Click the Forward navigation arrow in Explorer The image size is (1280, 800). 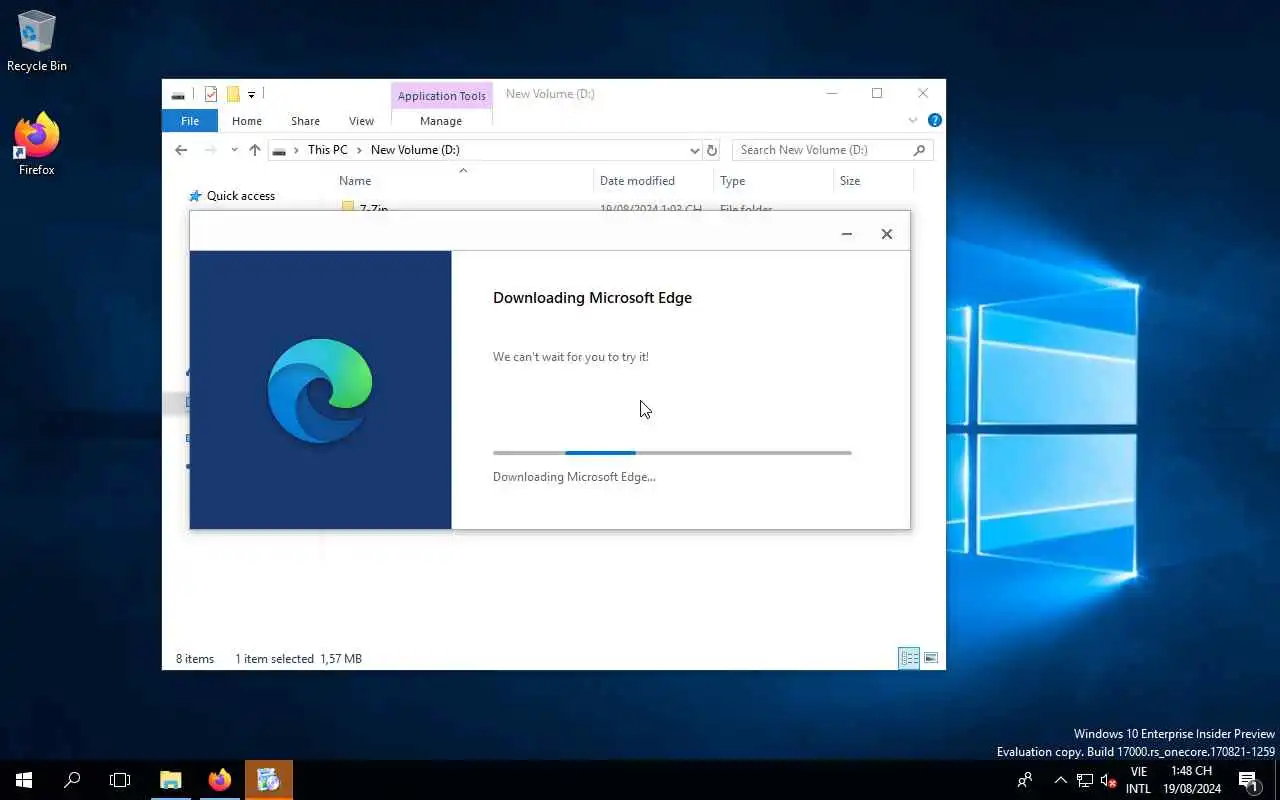(210, 150)
